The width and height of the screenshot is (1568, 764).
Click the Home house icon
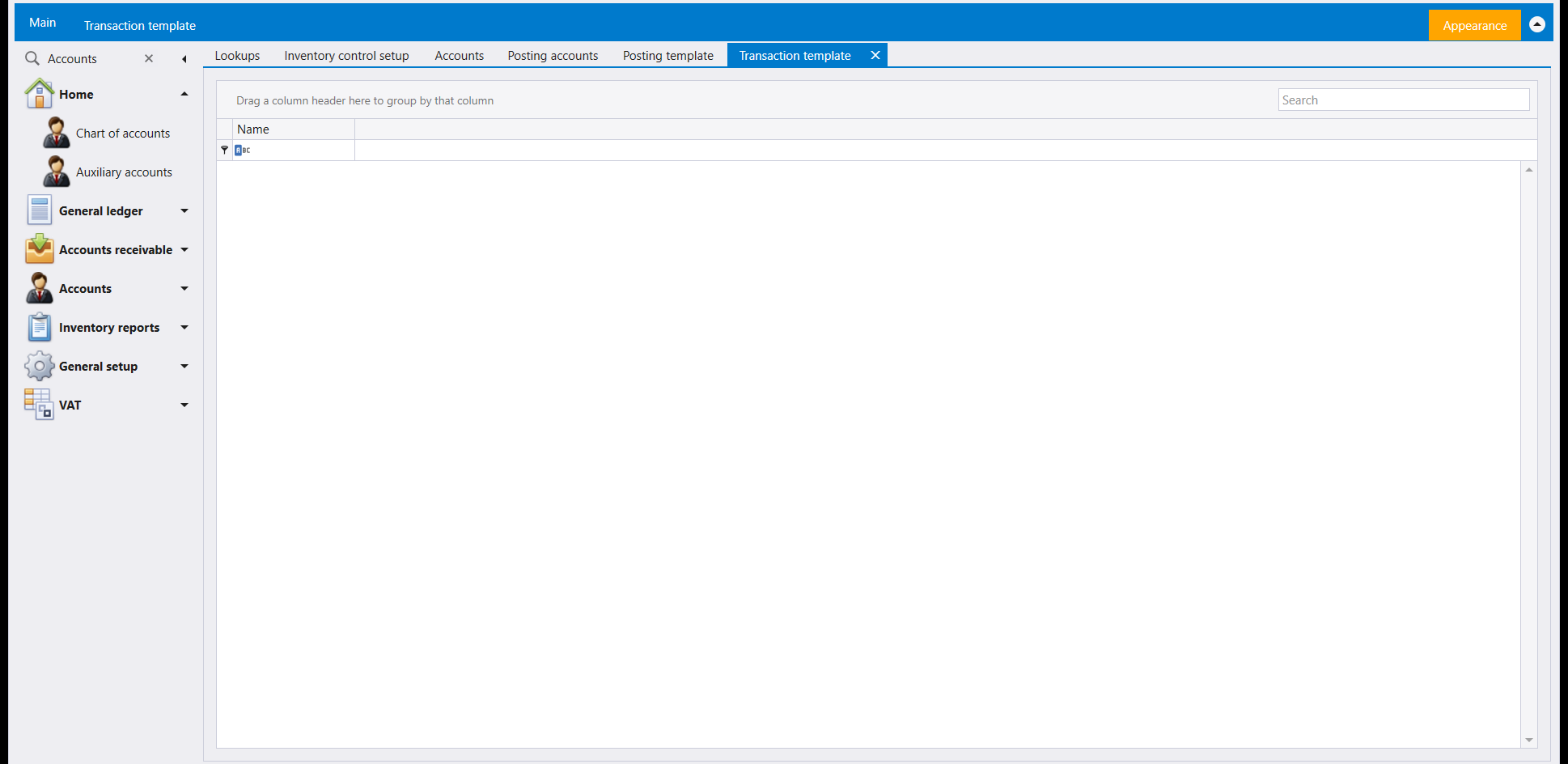tap(39, 94)
